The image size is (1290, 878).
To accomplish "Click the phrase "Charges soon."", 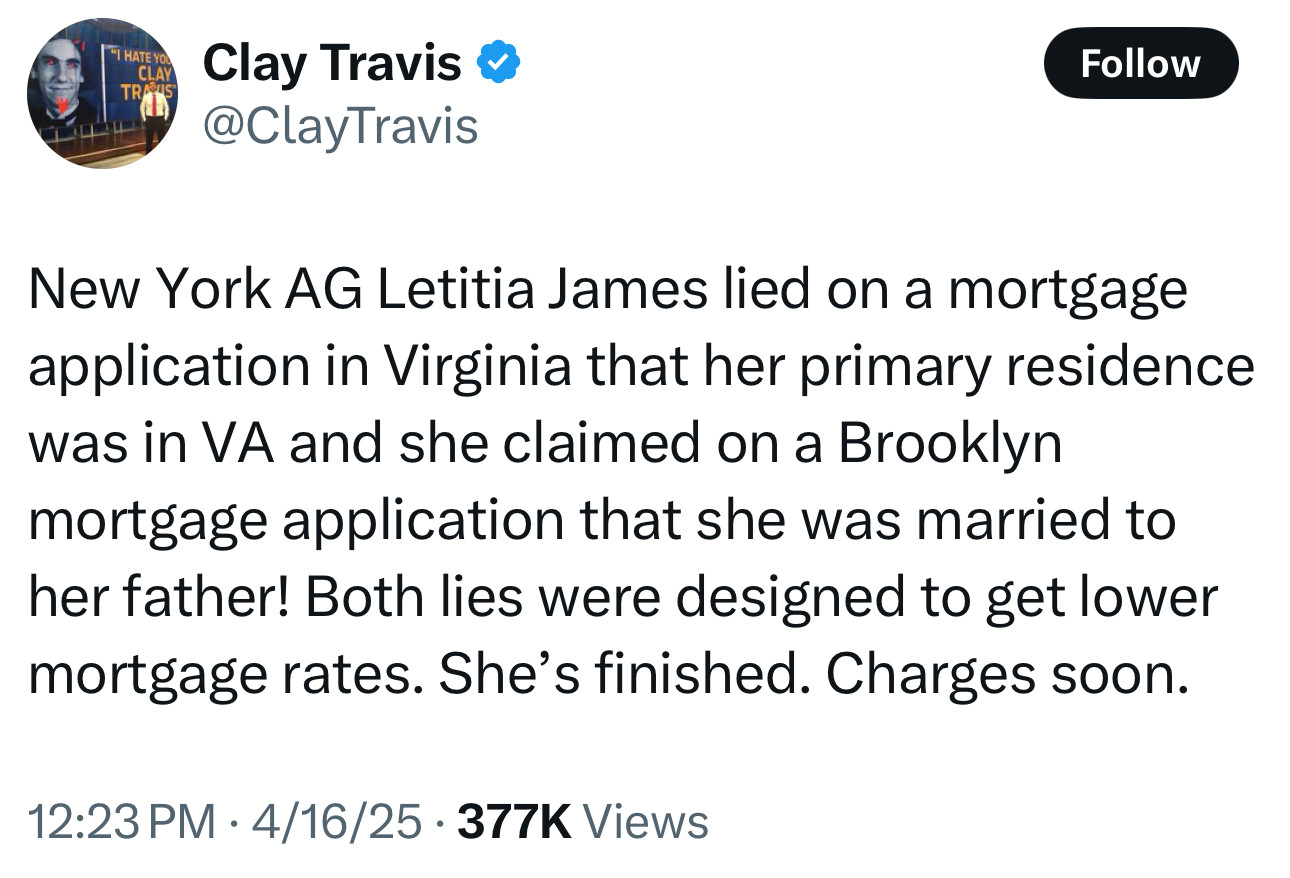I will pyautogui.click(x=1008, y=676).
